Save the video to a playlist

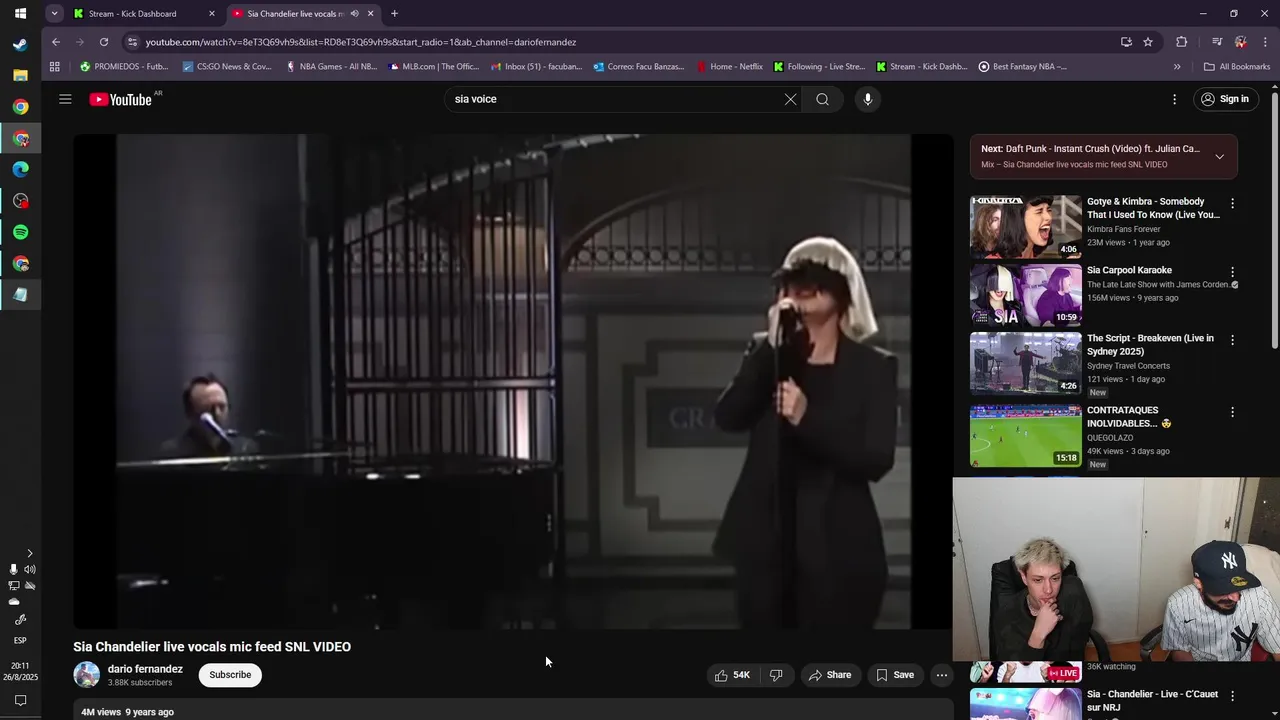coord(895,675)
